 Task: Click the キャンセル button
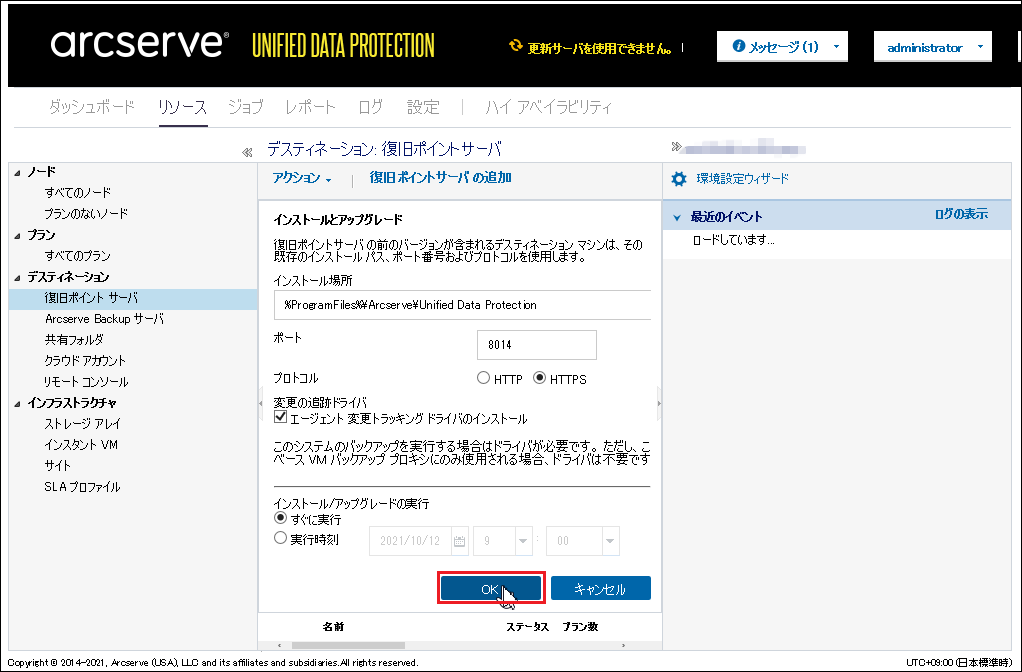[600, 589]
